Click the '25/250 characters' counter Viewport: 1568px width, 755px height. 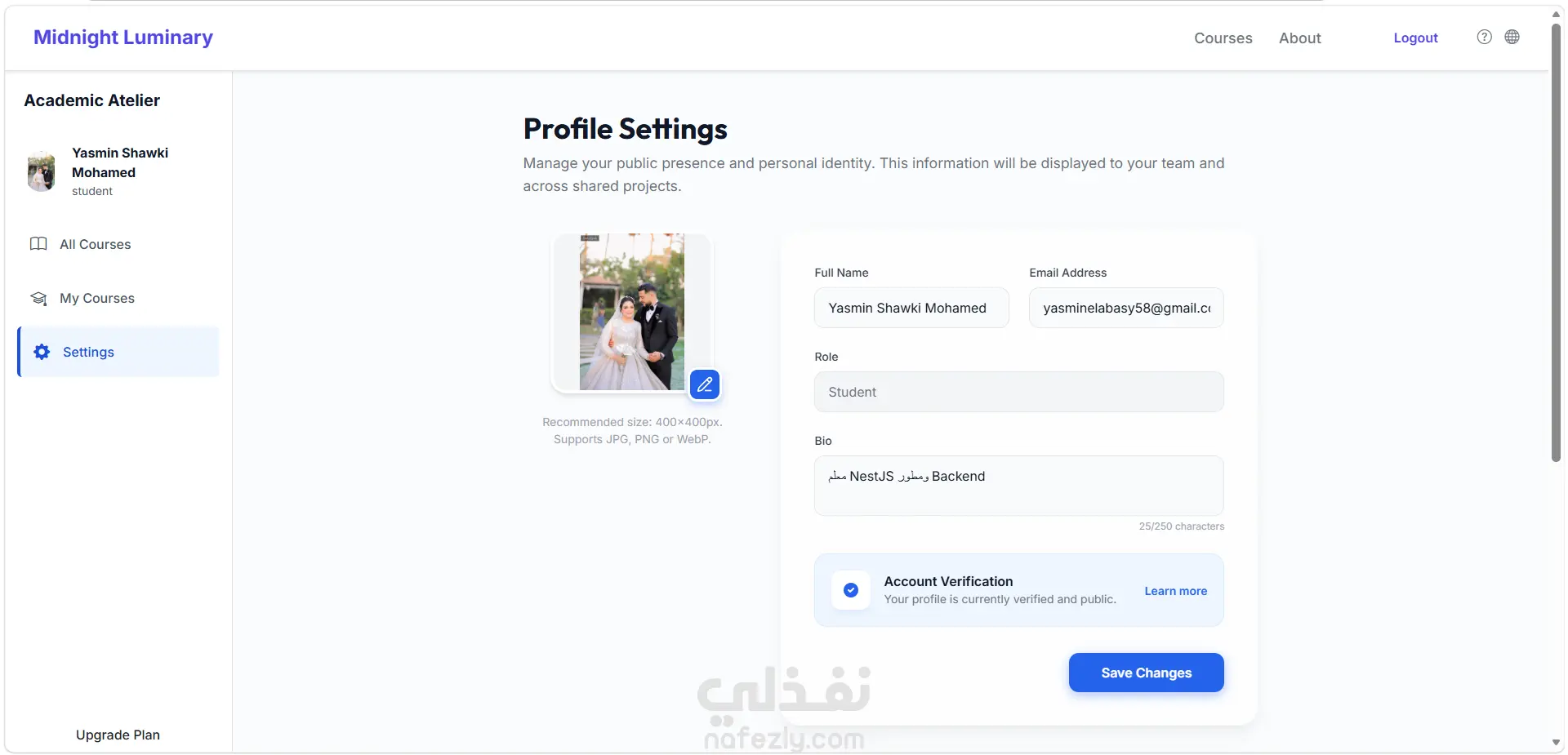[x=1182, y=526]
